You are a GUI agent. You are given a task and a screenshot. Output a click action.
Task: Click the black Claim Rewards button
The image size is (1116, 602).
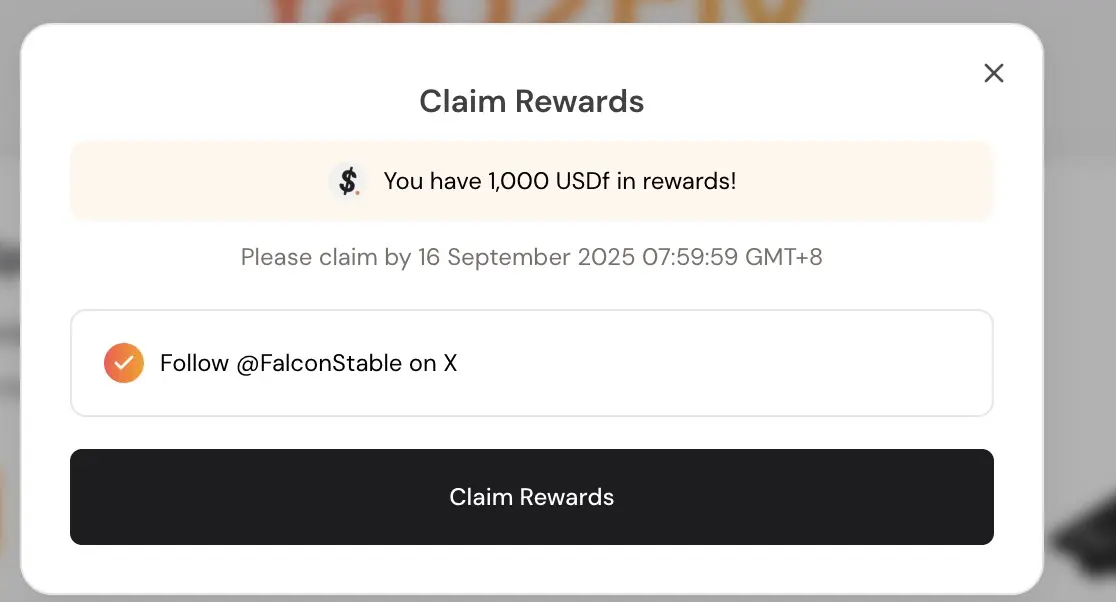[x=532, y=497]
